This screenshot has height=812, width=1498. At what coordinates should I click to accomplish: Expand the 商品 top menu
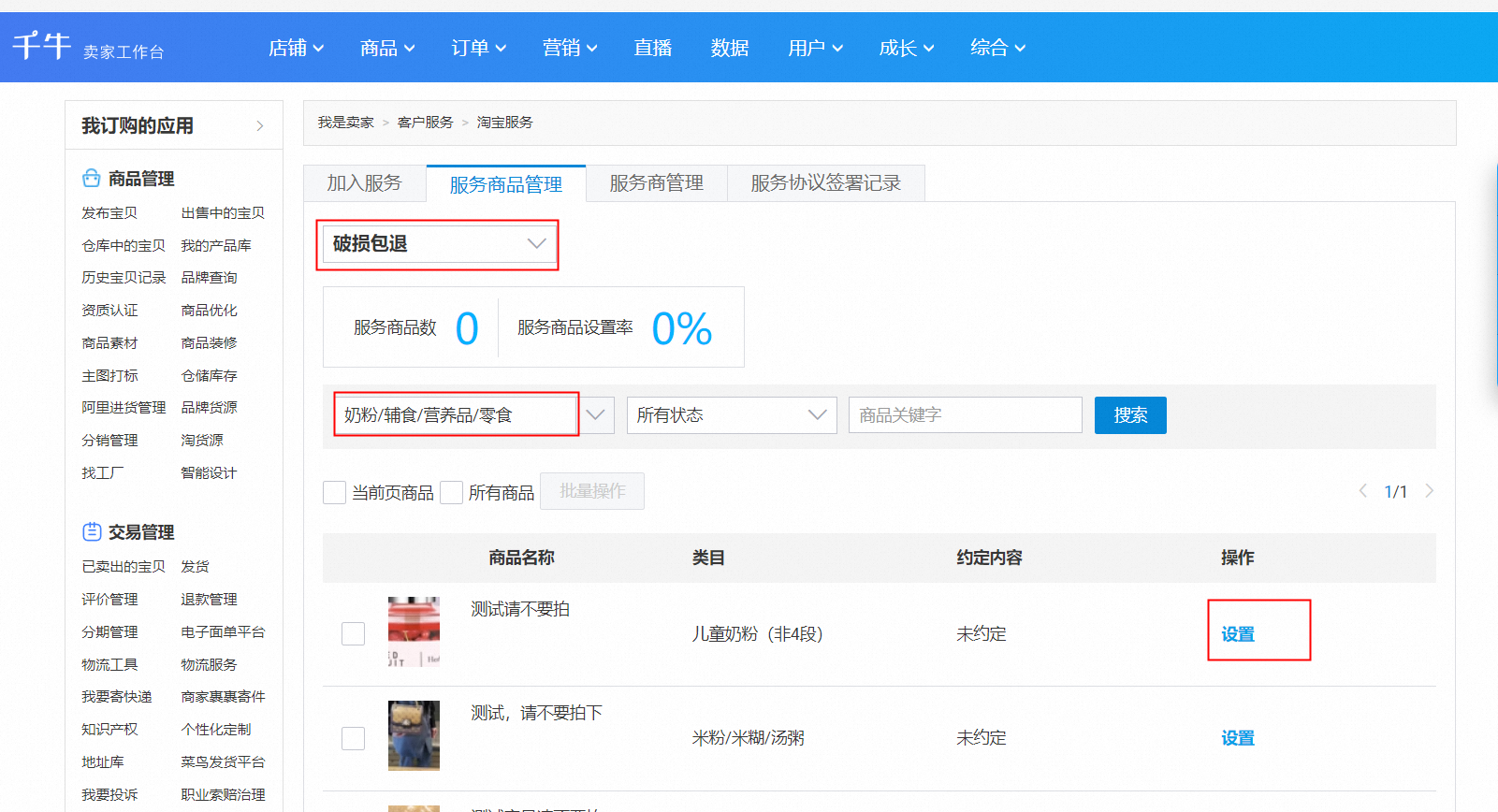coord(387,48)
